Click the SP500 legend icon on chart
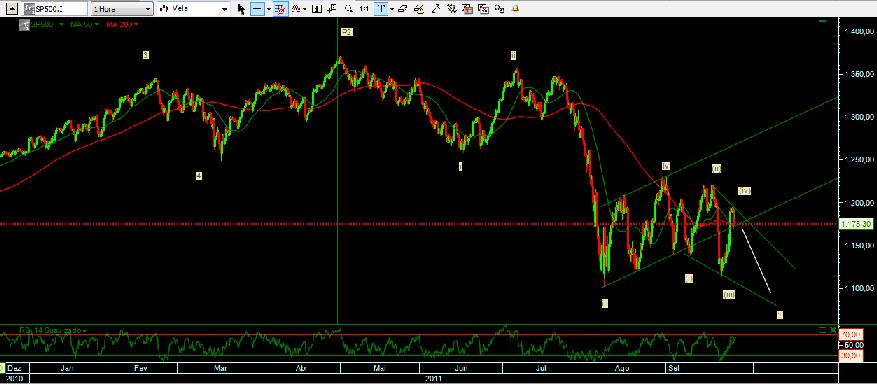 tap(25, 25)
